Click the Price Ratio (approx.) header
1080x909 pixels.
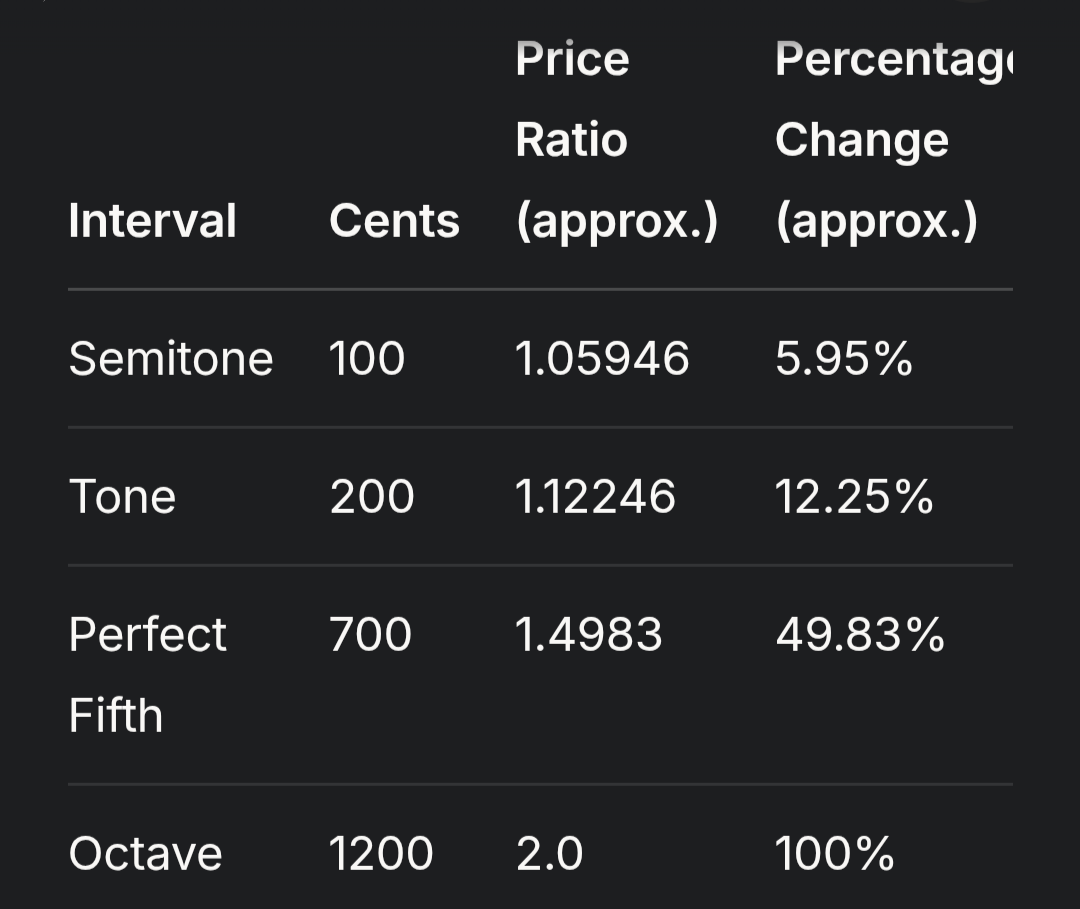tap(616, 140)
